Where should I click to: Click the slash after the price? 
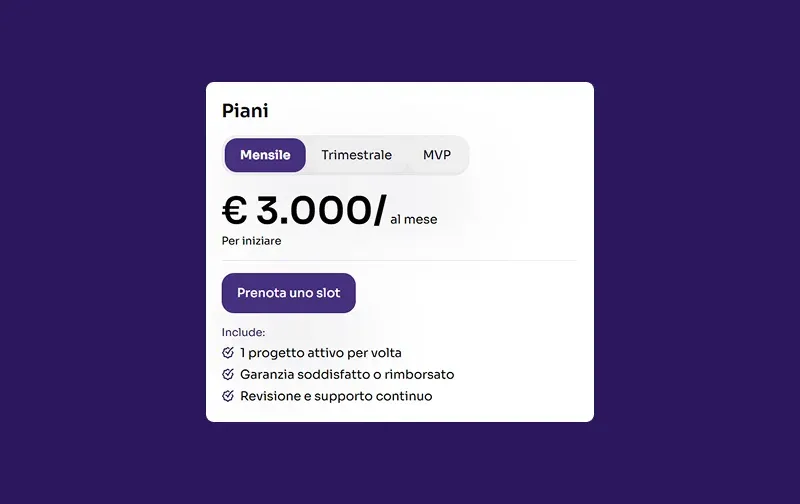point(379,212)
